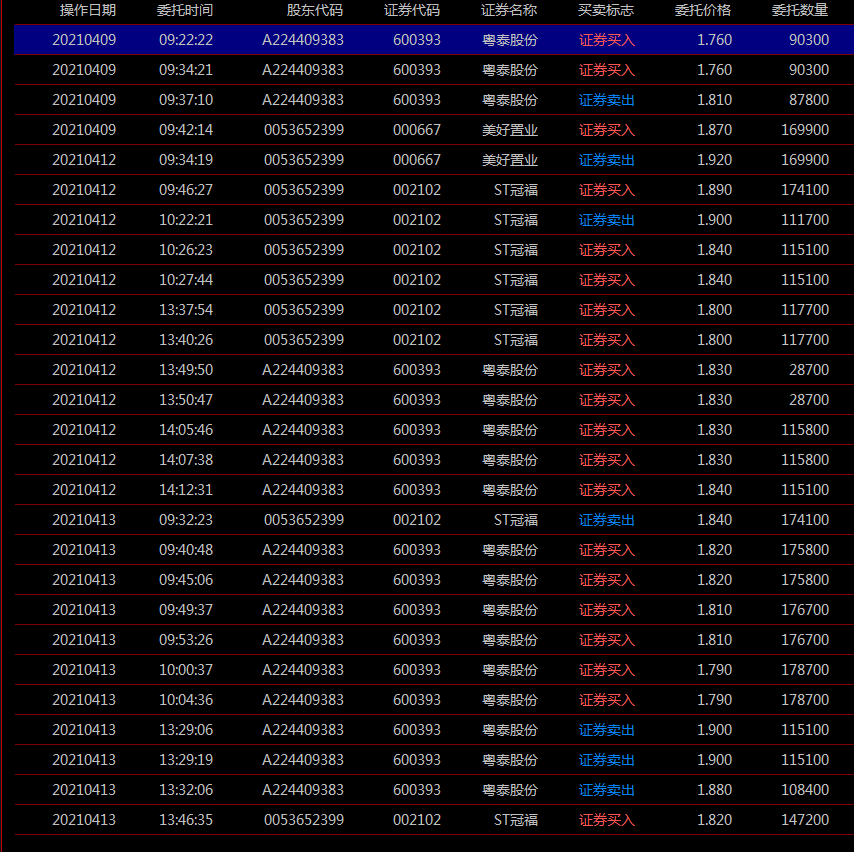Select time 09:34:19 on 20210412

coord(186,160)
